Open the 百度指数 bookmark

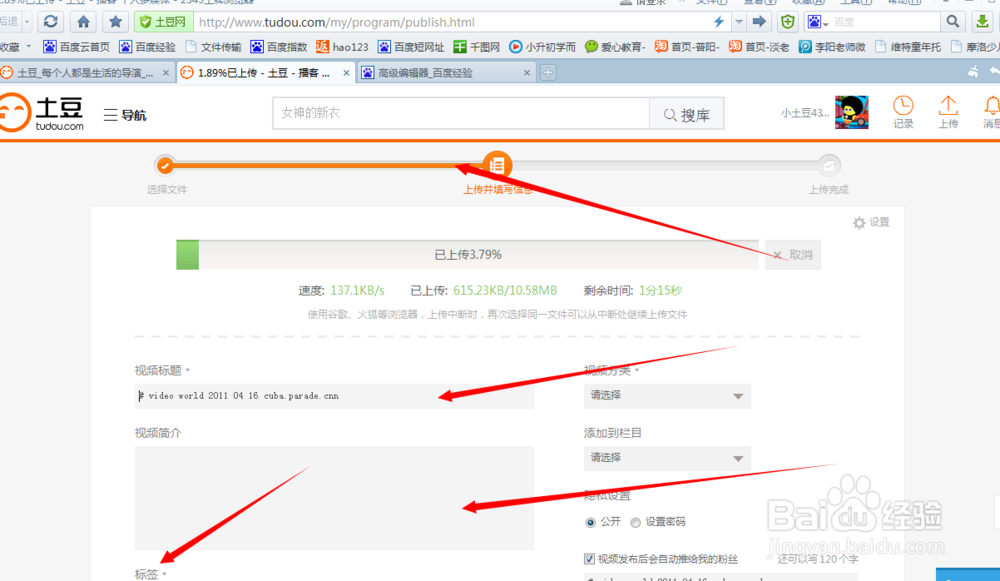pos(279,47)
